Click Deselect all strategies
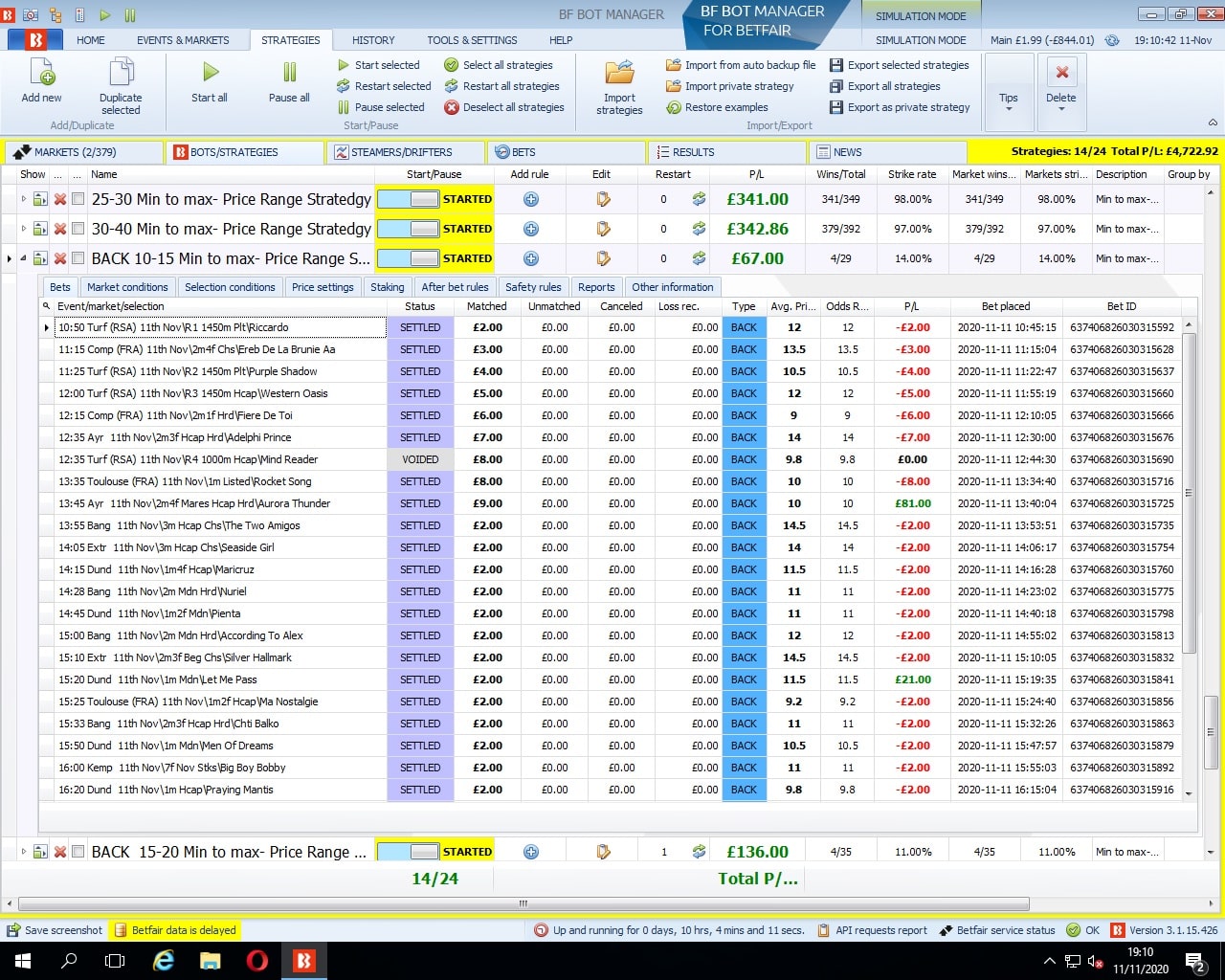 point(504,107)
